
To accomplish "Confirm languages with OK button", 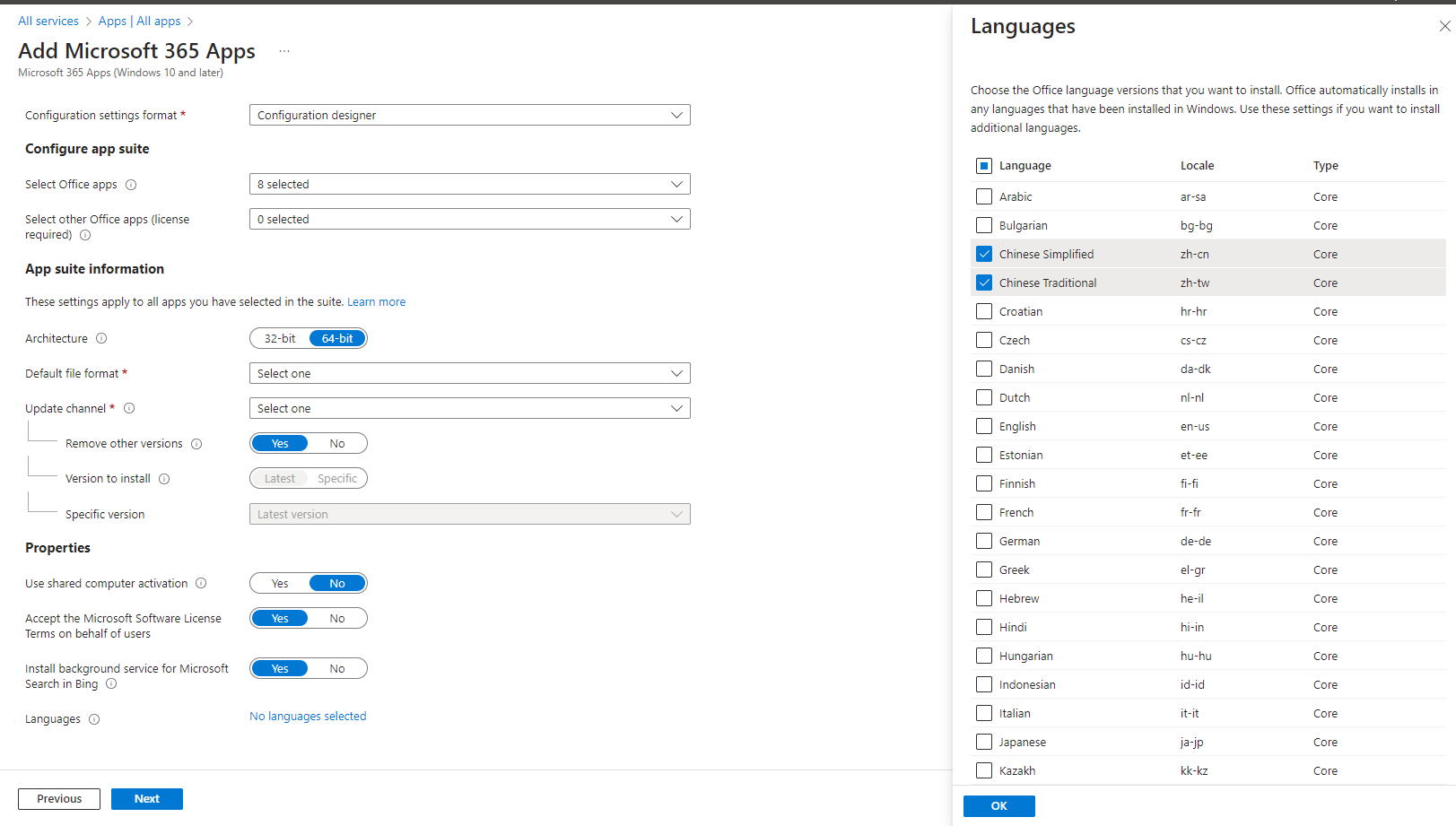I will [x=999, y=806].
